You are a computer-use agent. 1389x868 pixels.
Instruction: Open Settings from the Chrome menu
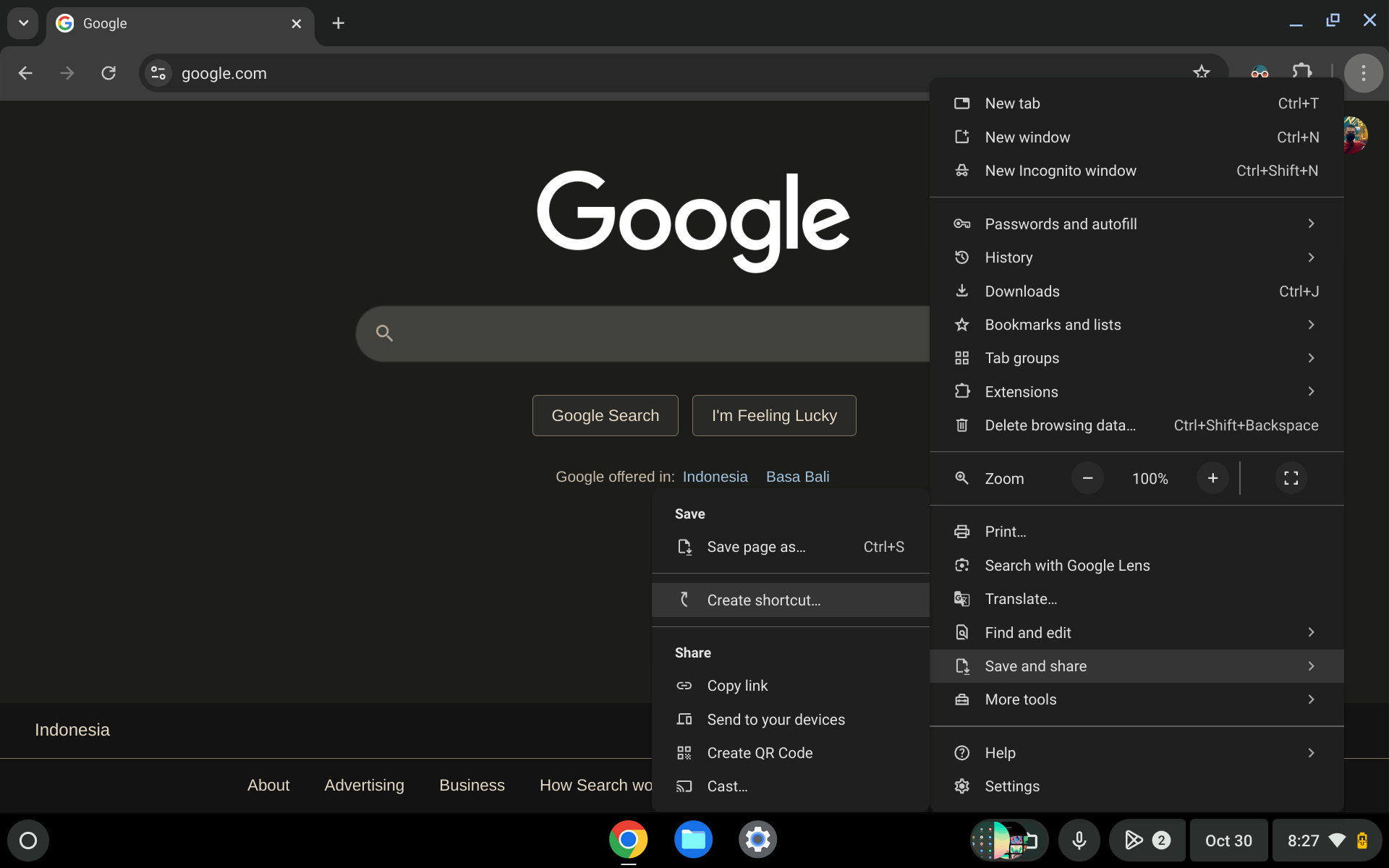coord(1137,786)
